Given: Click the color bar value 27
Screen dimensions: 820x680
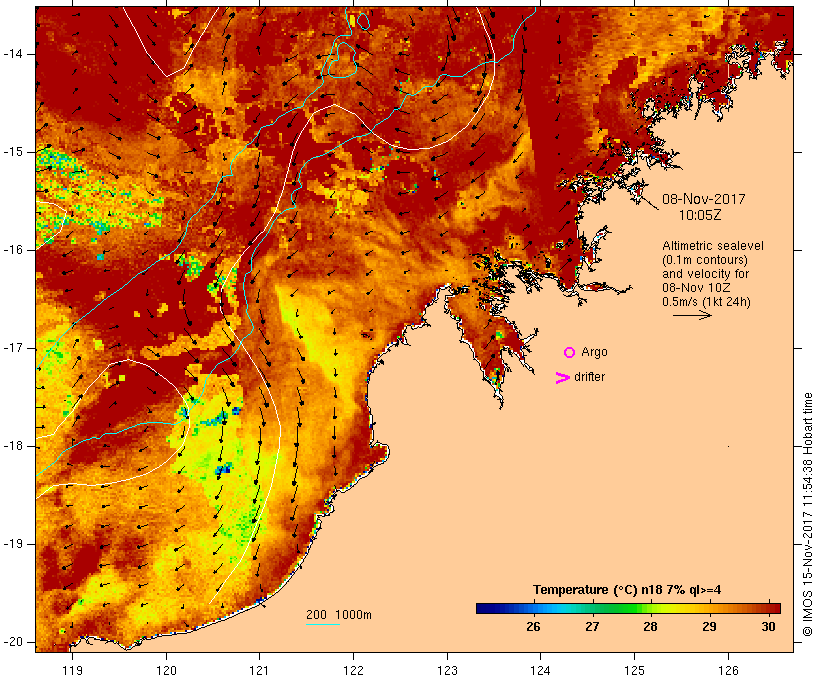Looking at the screenshot, I should coord(591,626).
